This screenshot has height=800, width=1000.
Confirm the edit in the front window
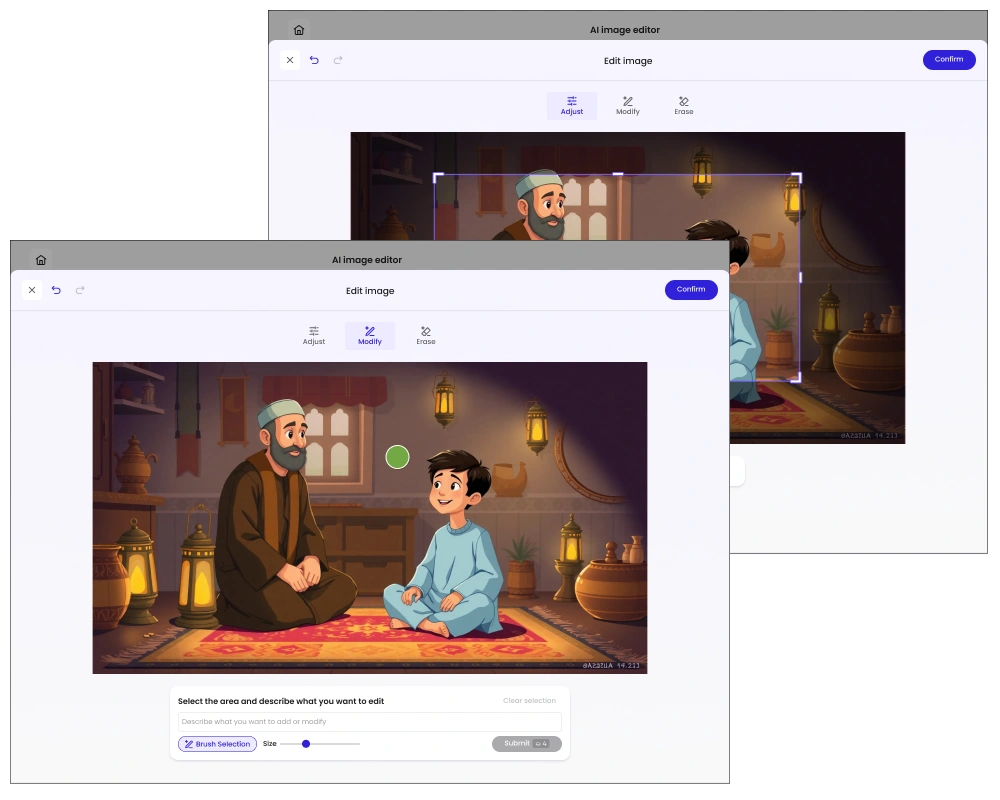[x=691, y=290]
